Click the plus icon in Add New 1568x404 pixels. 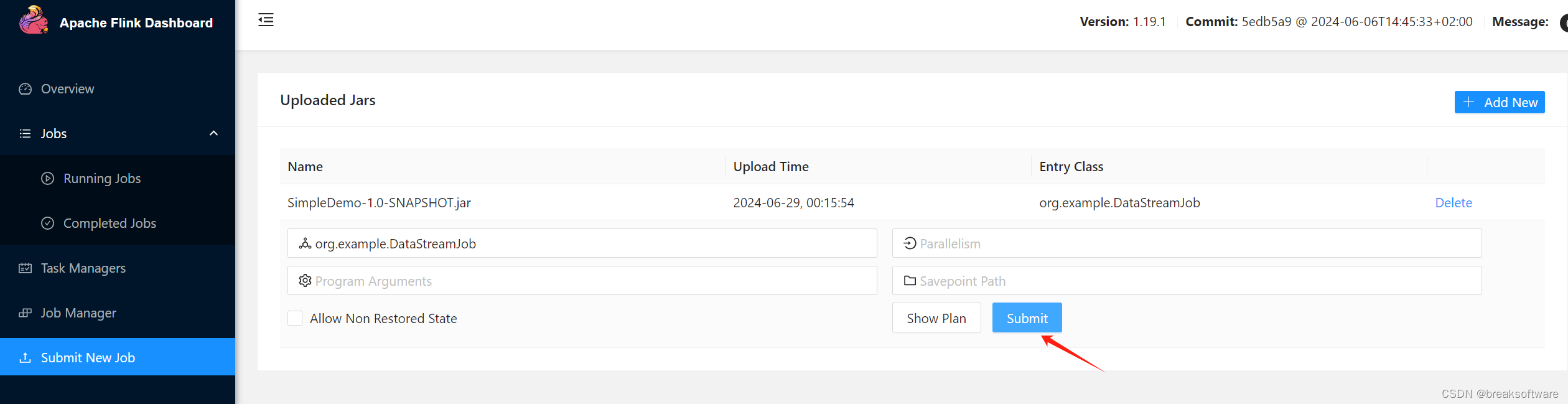[1468, 102]
